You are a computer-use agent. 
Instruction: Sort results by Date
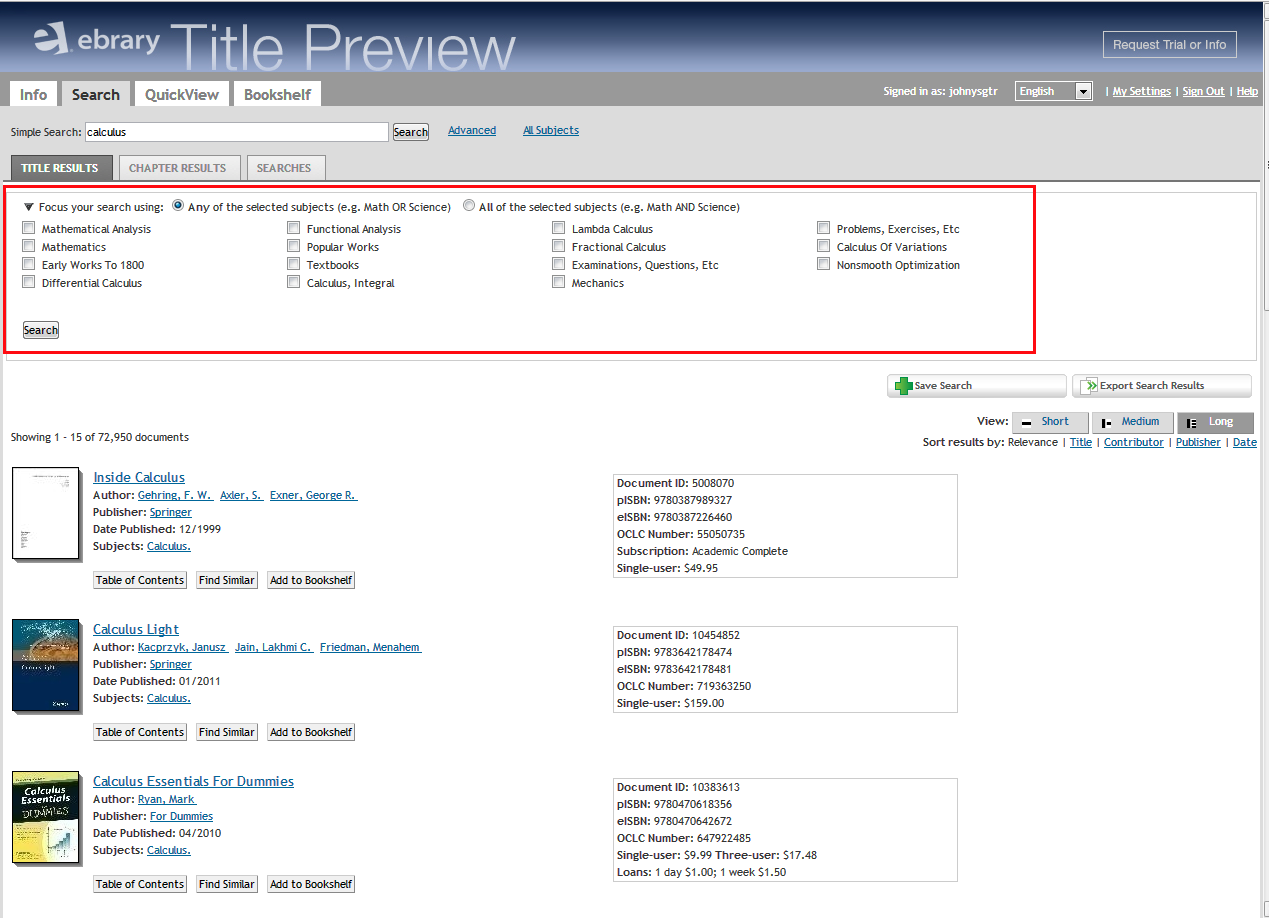[x=1245, y=442]
